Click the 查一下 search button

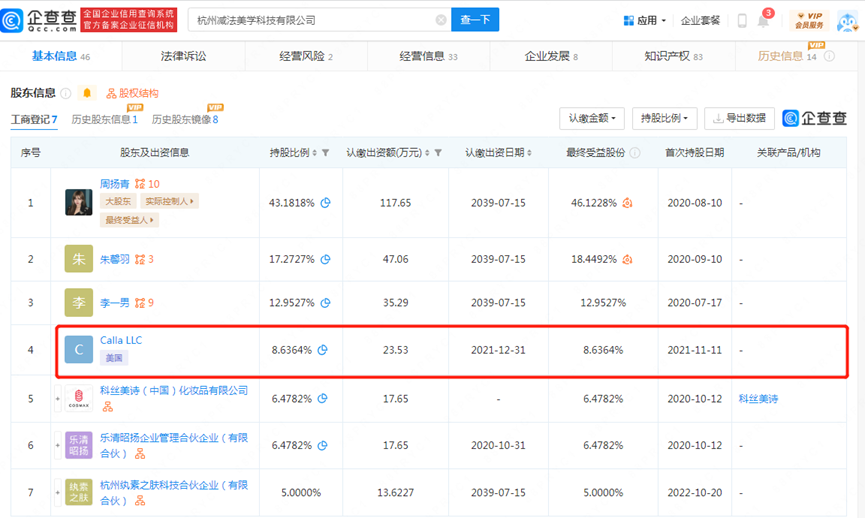coord(475,20)
